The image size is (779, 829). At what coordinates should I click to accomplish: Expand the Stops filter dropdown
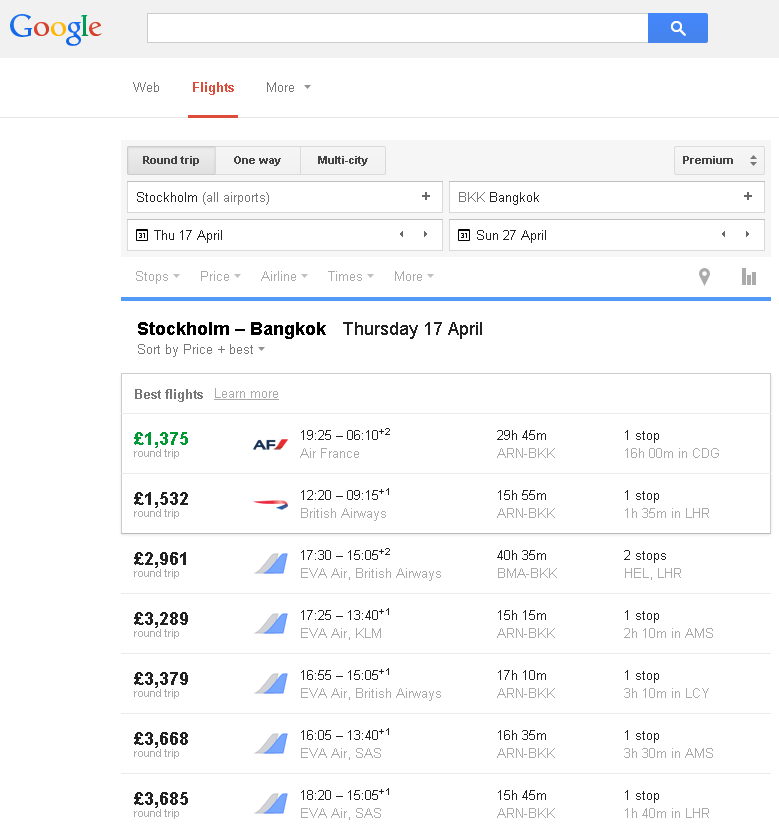click(x=158, y=277)
